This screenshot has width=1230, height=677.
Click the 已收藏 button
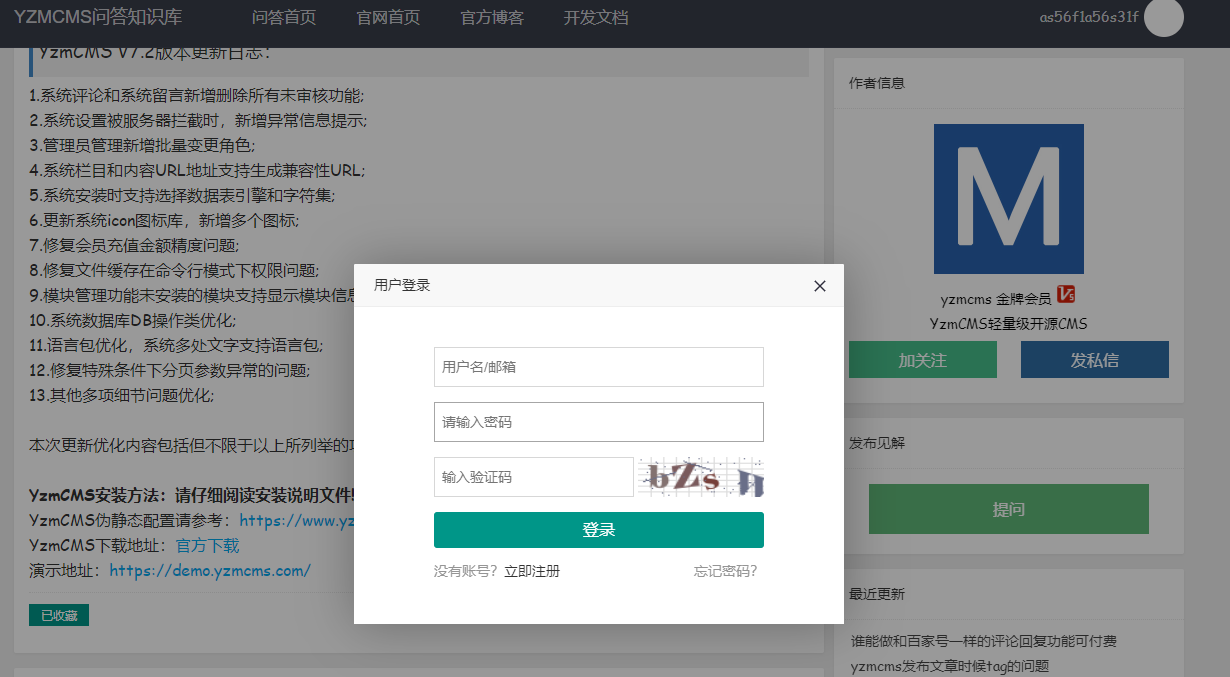pyautogui.click(x=59, y=615)
